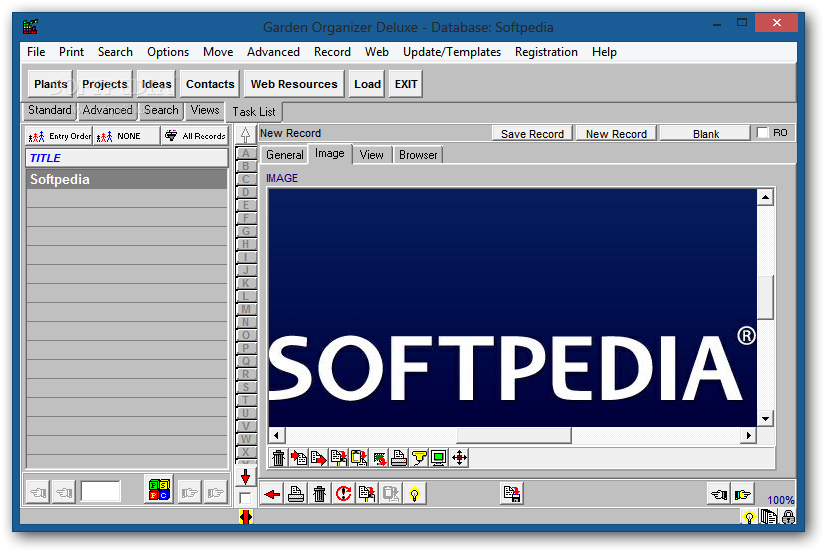
Task: Open the Entry Order sort selector
Action: 58,136
